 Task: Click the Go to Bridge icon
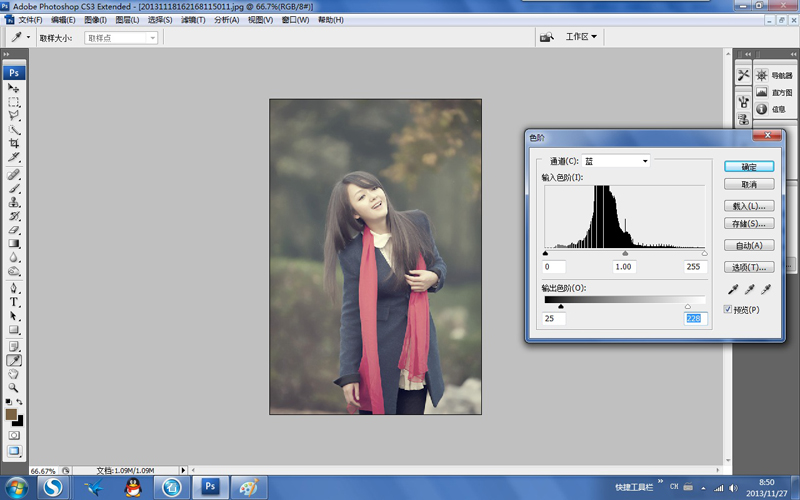tap(546, 37)
